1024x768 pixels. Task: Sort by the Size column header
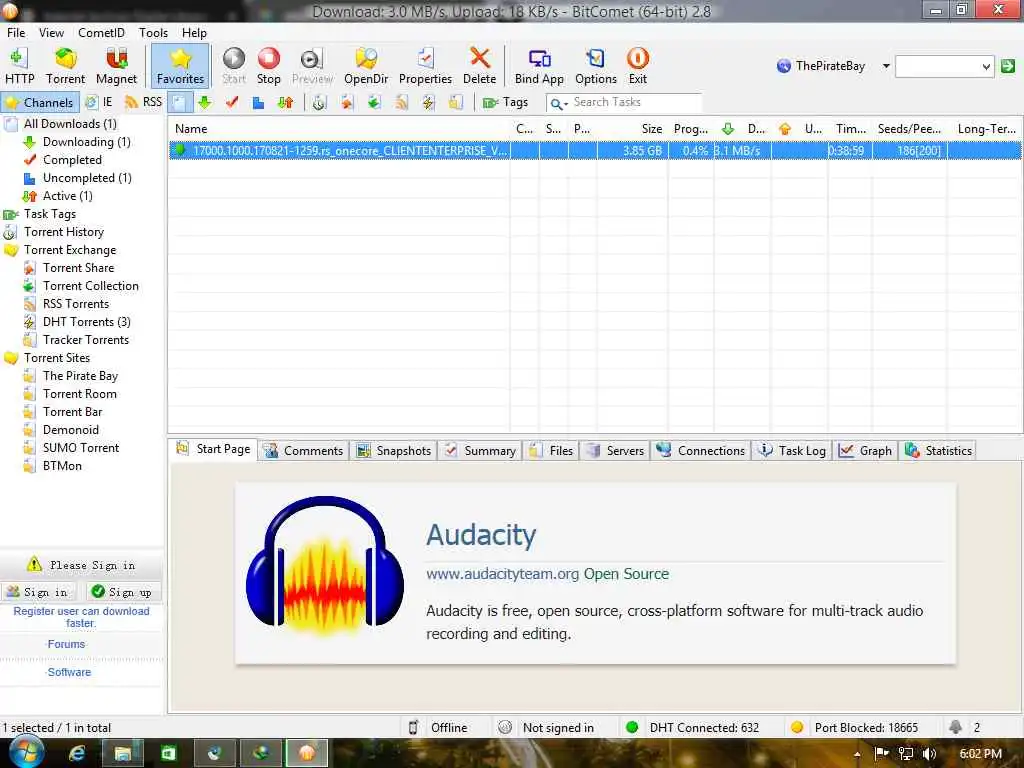click(x=632, y=129)
